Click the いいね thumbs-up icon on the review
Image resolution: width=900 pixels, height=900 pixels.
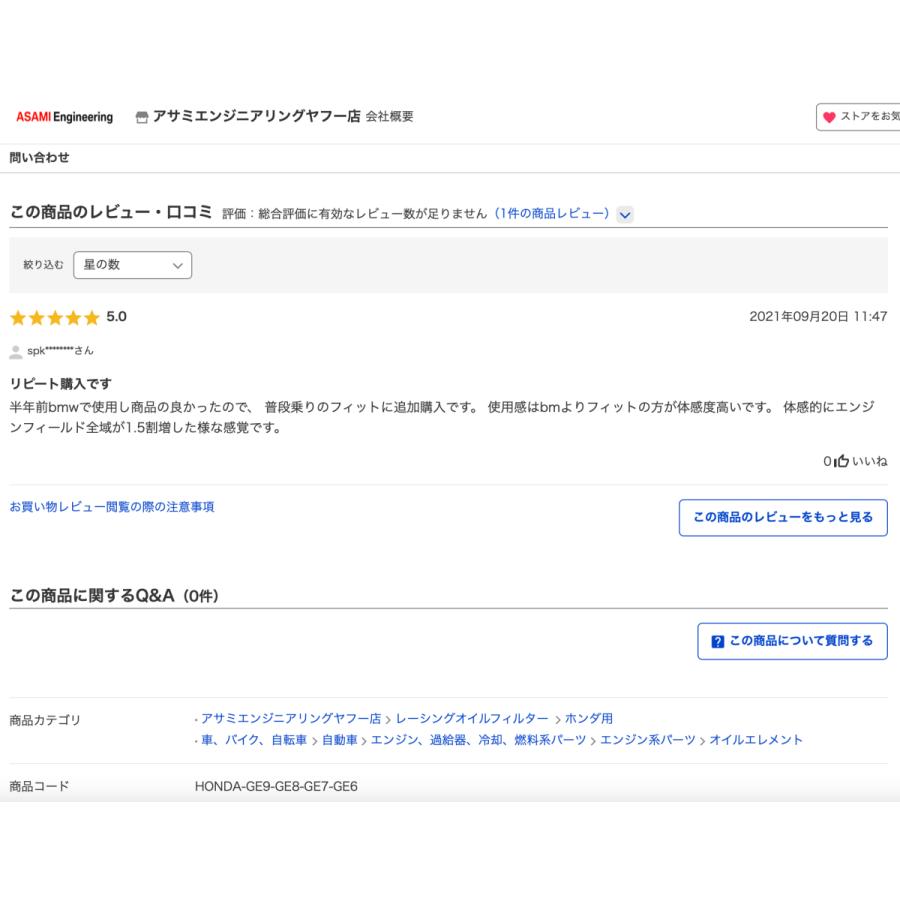(840, 462)
